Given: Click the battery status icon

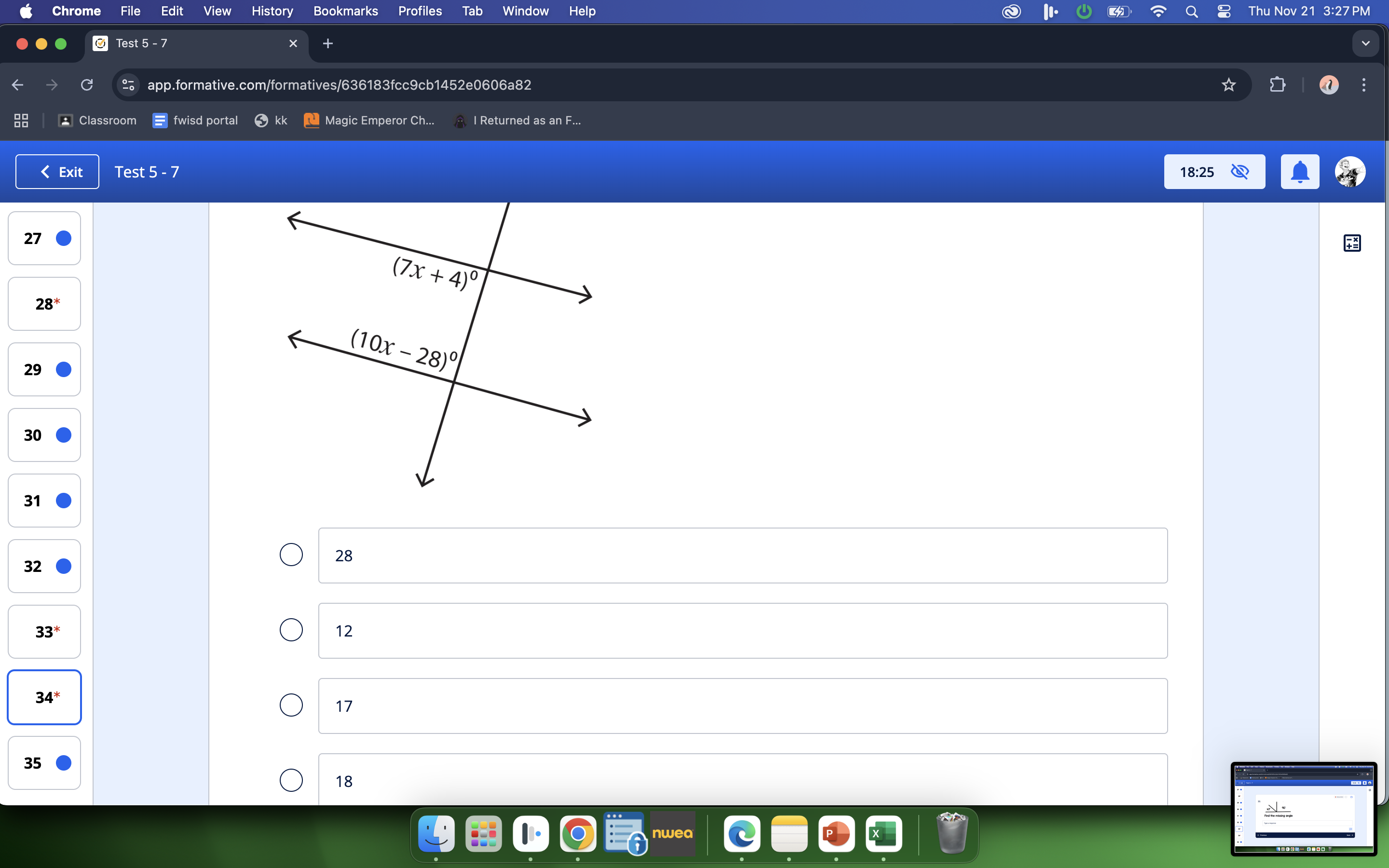Looking at the screenshot, I should 1119,12.
